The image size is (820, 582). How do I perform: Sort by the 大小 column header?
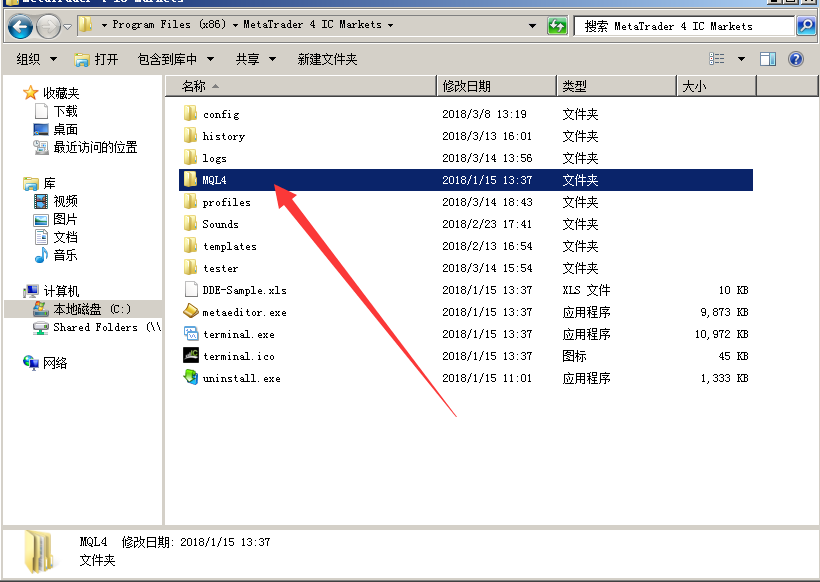[716, 86]
